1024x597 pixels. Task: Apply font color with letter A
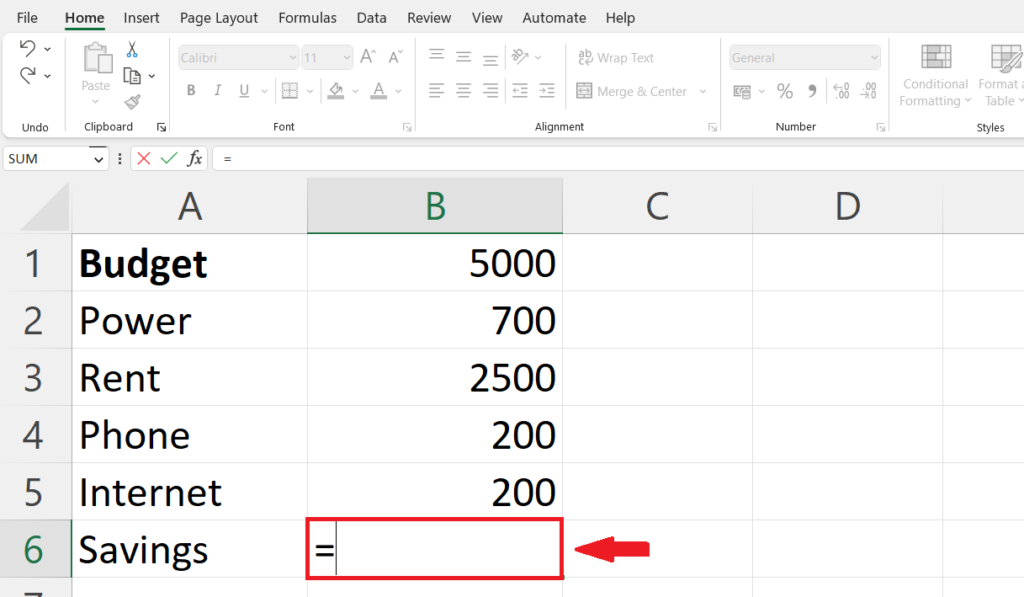[379, 90]
